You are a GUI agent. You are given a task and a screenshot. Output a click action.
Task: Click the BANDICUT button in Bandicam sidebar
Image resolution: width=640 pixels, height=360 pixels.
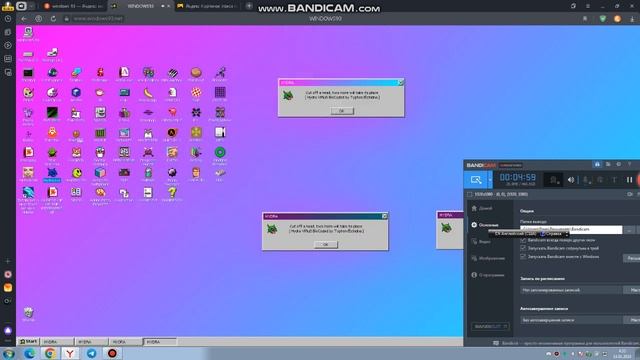[x=491, y=327]
